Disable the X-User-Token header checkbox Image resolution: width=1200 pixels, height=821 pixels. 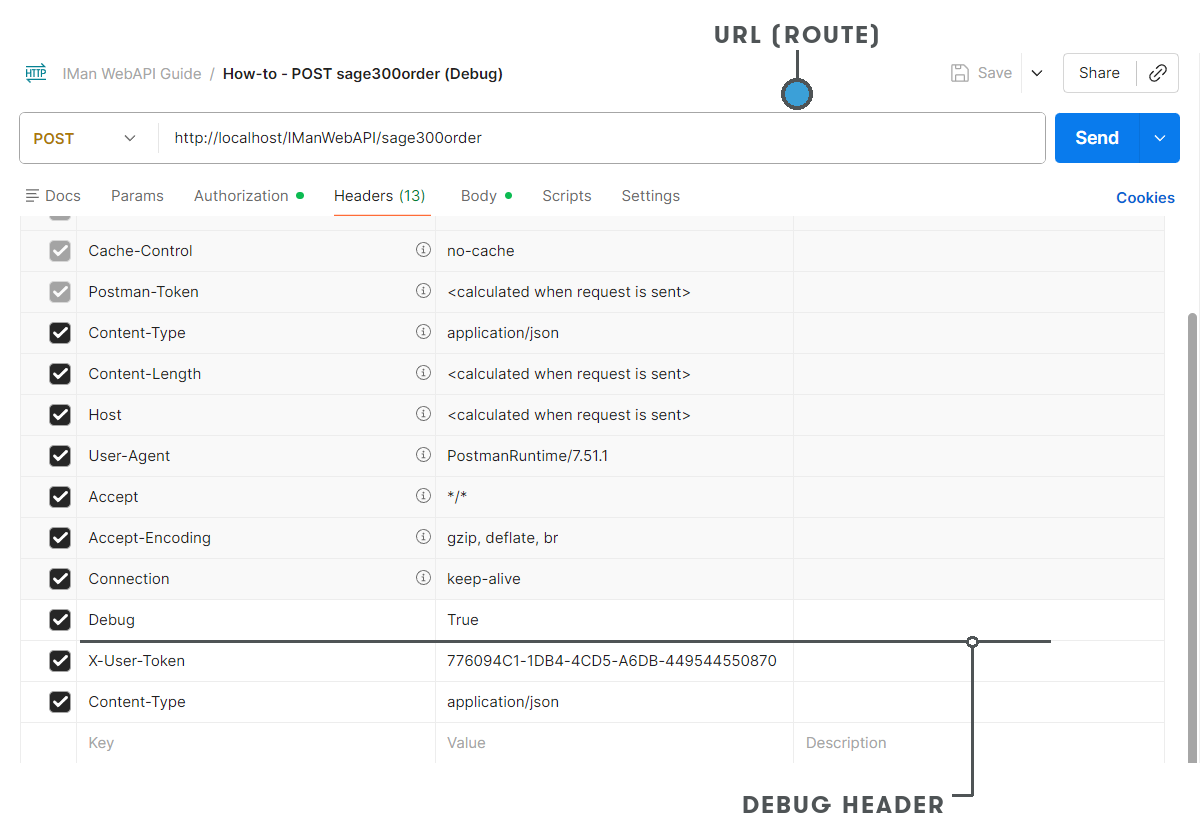tap(60, 661)
